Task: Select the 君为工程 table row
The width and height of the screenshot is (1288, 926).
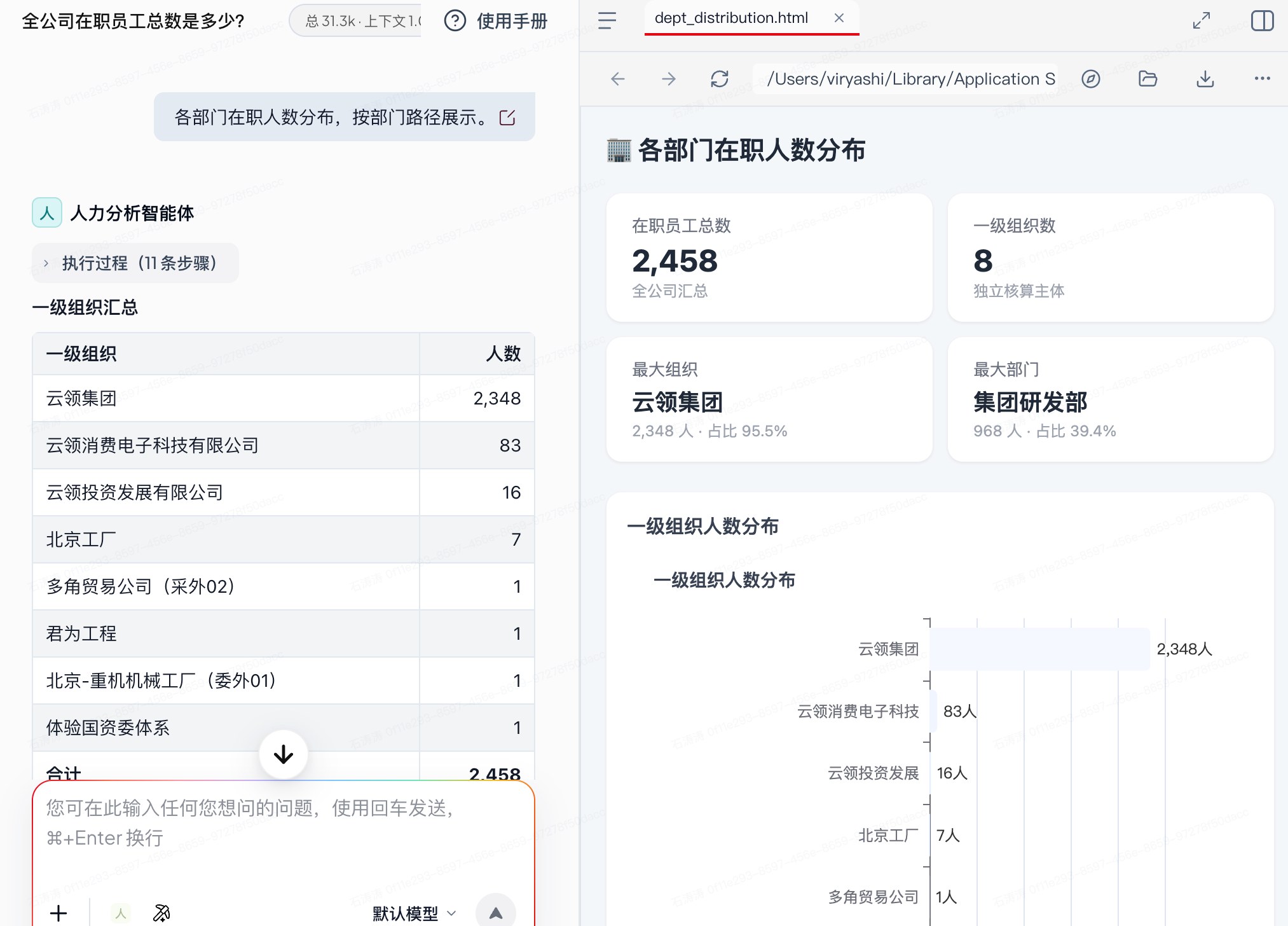Action: [x=284, y=633]
